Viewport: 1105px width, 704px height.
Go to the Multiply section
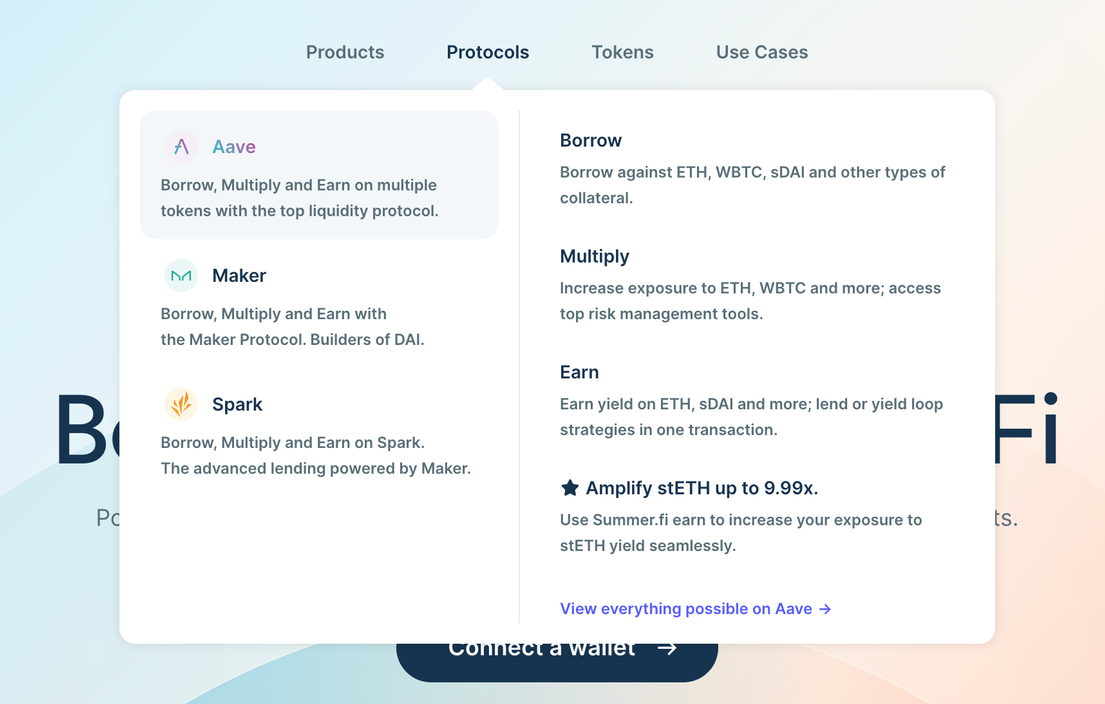(x=594, y=257)
